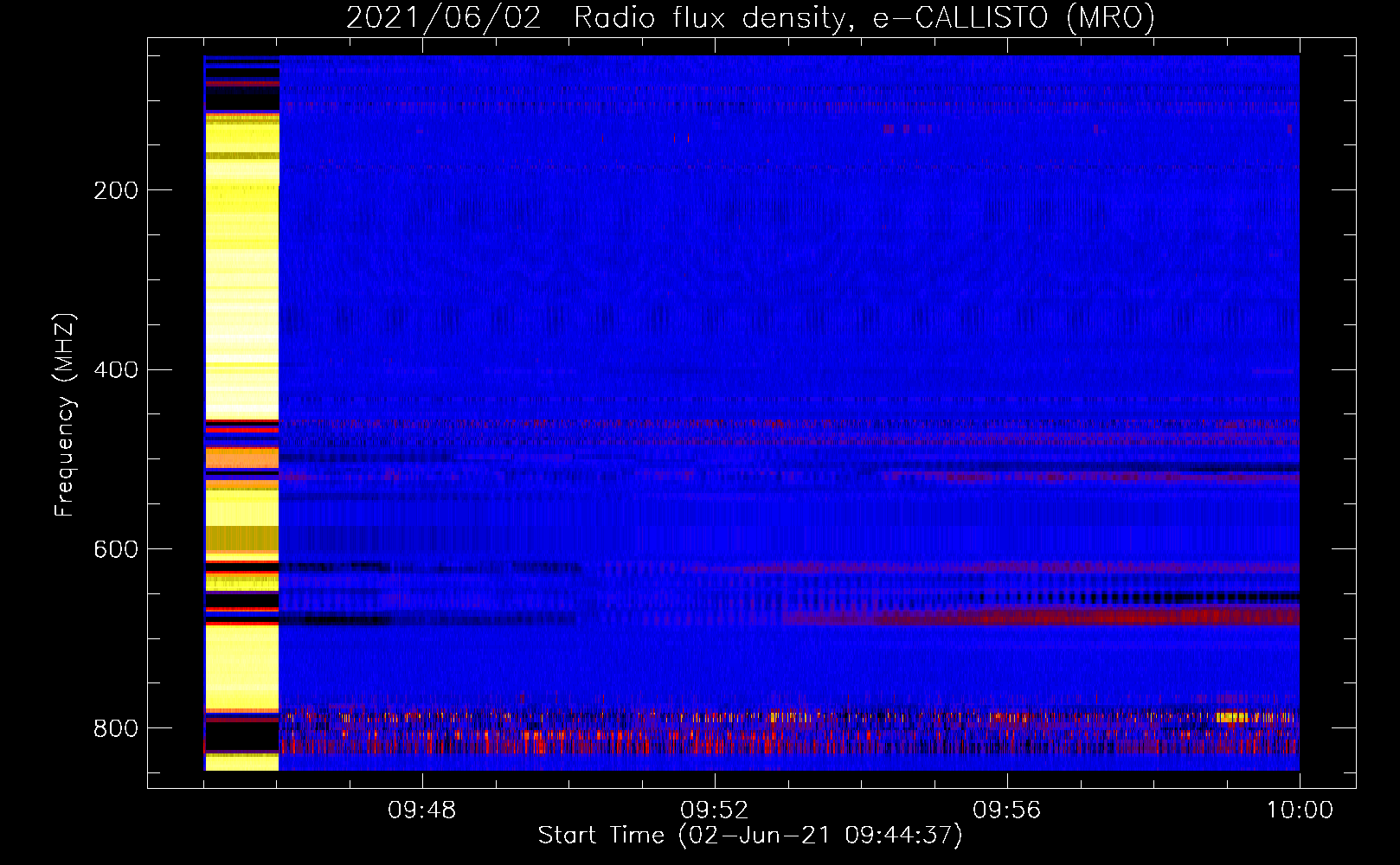Click the 'Start Time (02-Jun-21 09:44:37)' label

[x=749, y=836]
